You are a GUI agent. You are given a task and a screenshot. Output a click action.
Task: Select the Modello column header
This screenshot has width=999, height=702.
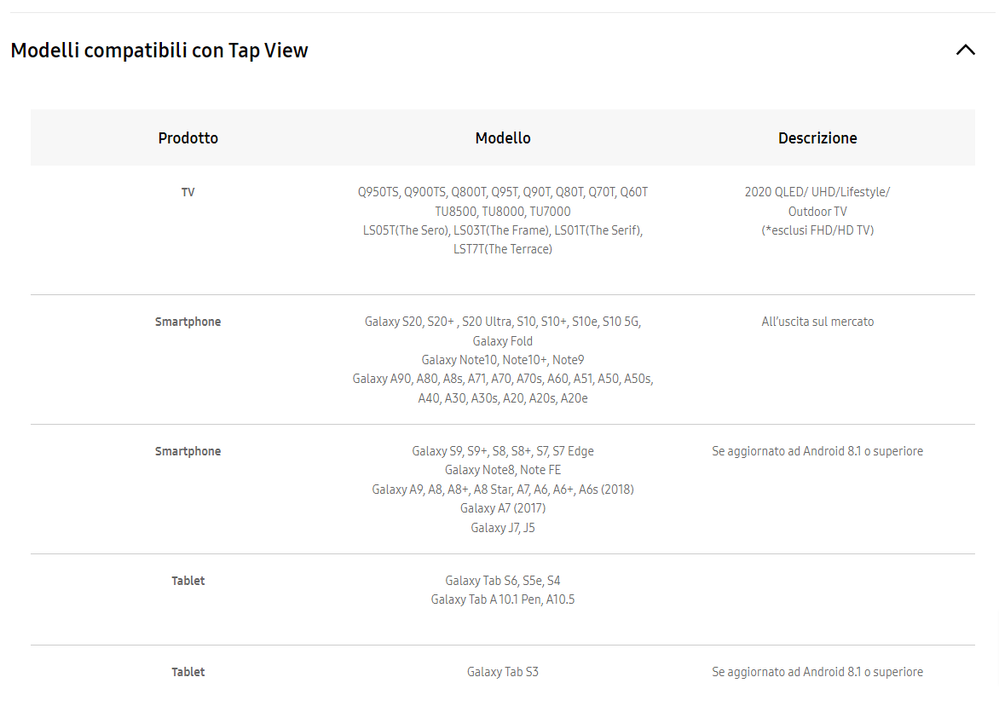pyautogui.click(x=503, y=138)
